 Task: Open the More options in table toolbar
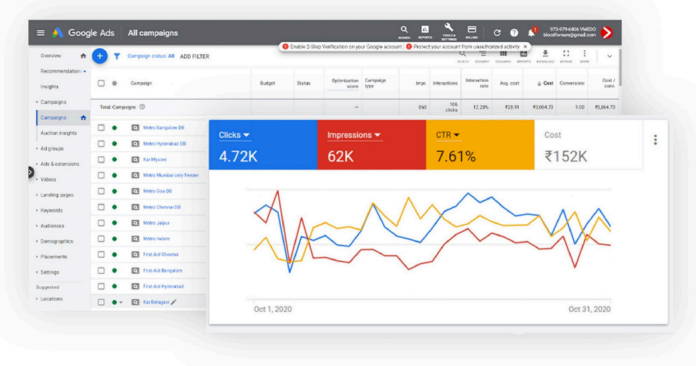point(585,56)
